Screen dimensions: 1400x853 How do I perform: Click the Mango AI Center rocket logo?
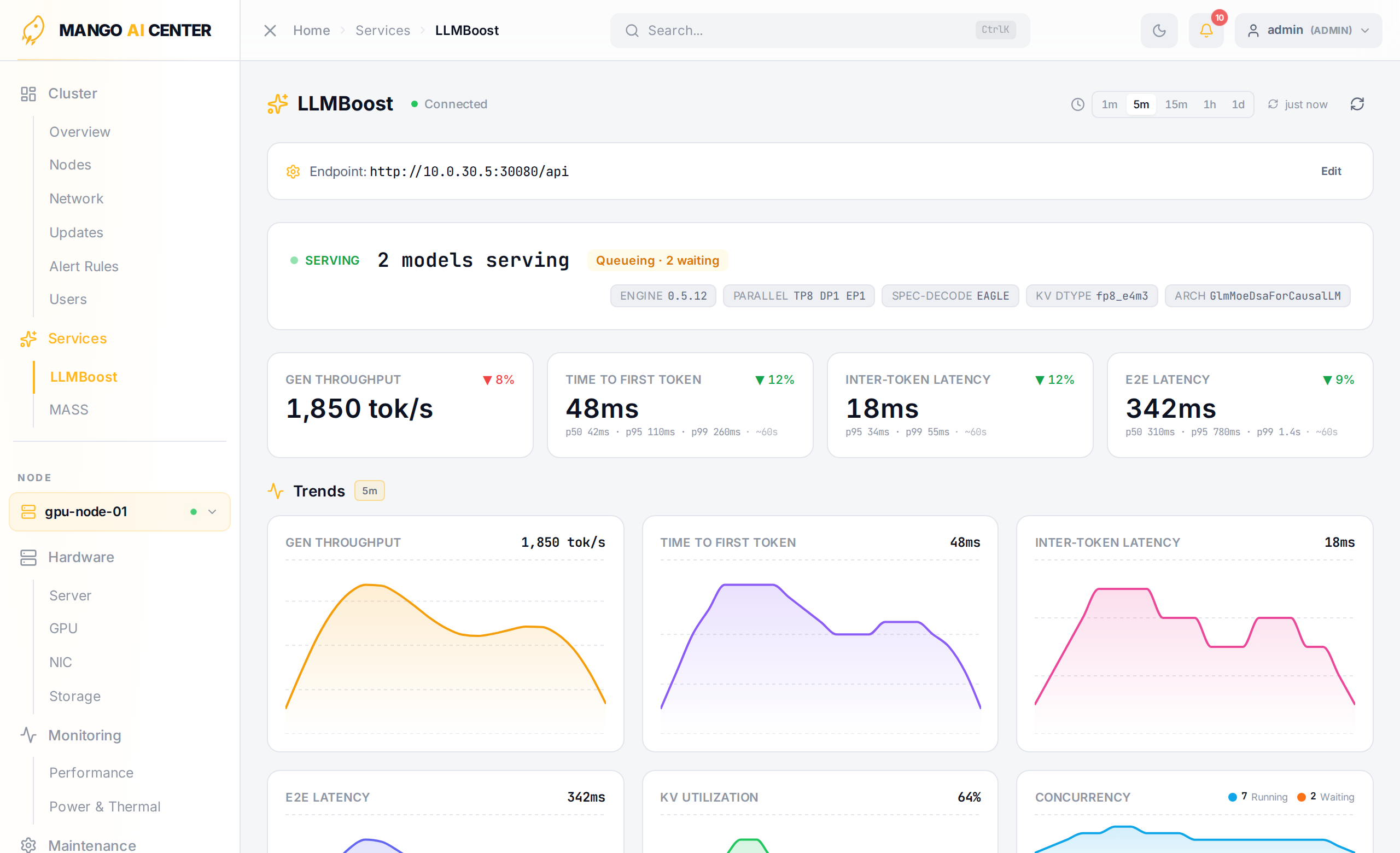tap(33, 30)
